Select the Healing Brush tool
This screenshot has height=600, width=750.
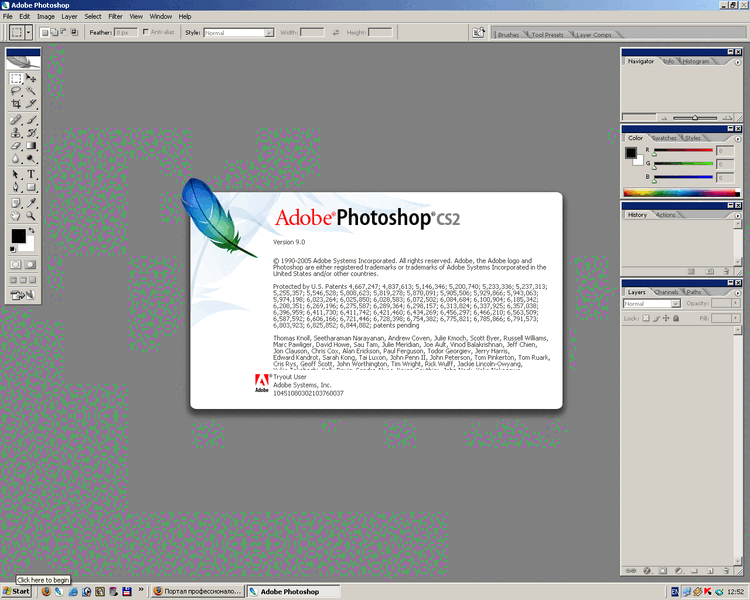click(x=16, y=120)
